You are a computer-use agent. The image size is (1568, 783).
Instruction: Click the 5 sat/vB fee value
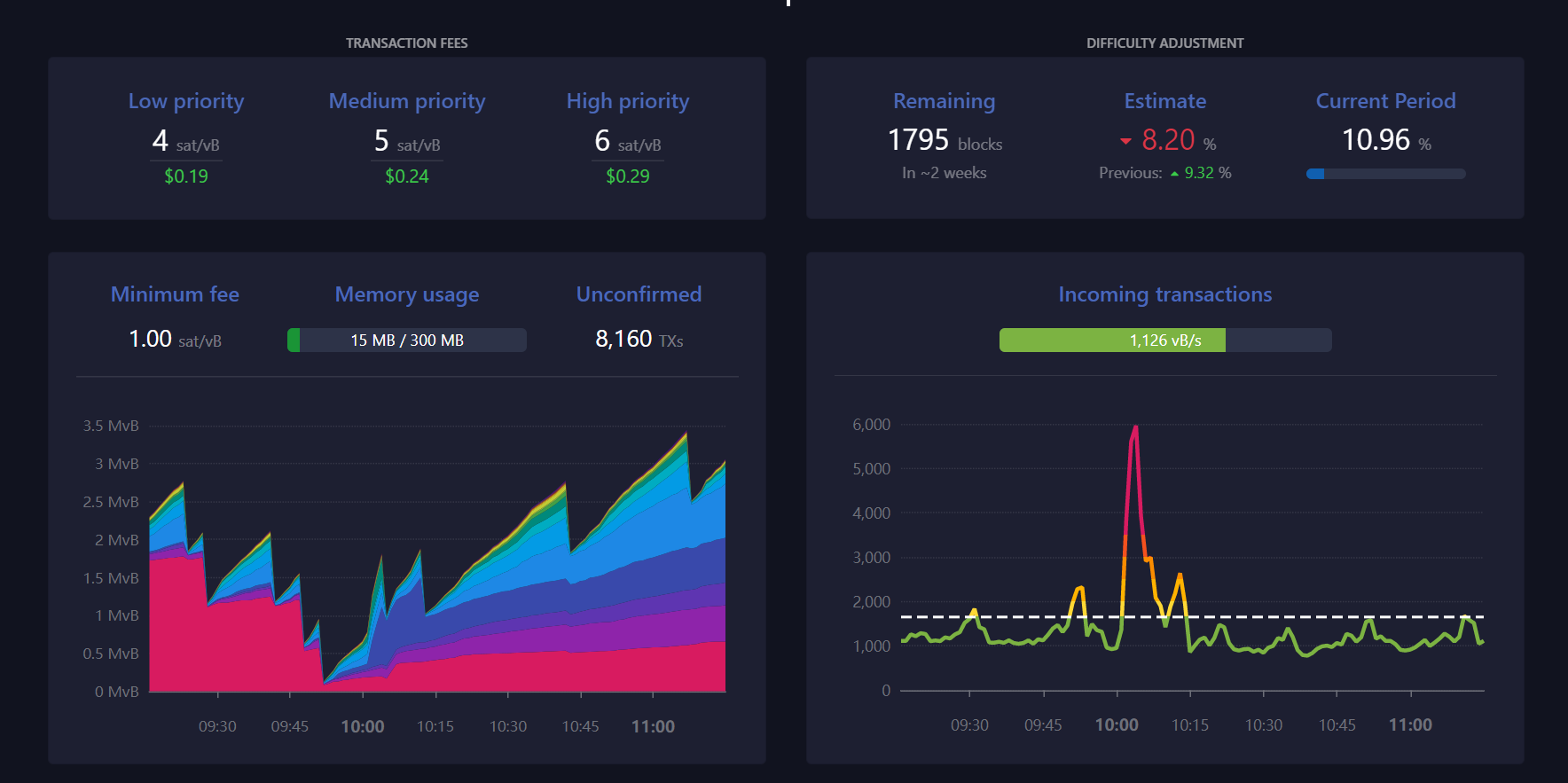407,141
